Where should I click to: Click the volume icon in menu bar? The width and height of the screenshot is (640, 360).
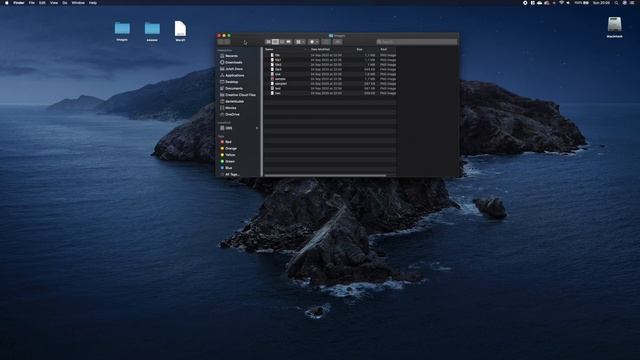(x=568, y=3)
